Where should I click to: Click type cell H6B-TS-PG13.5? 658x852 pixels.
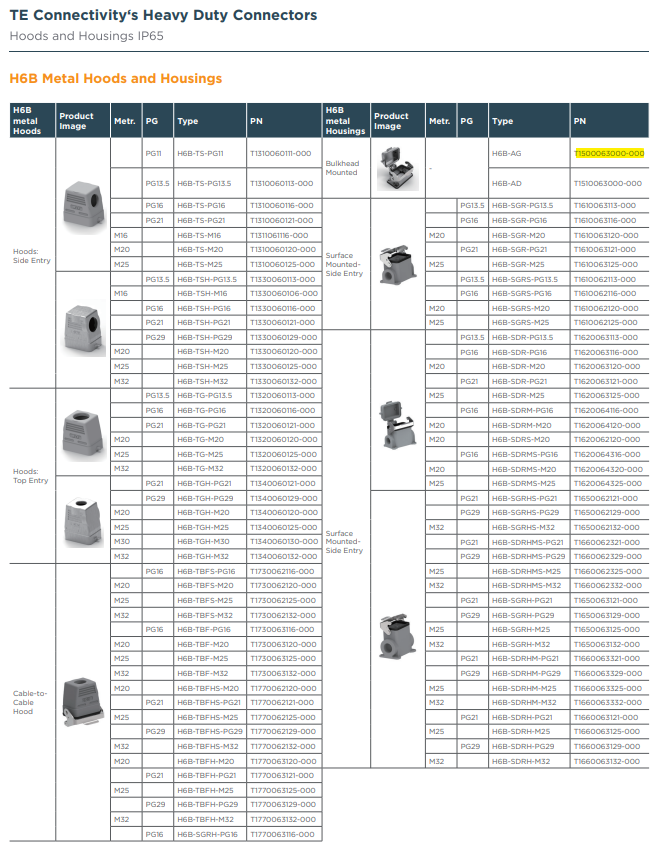pyautogui.click(x=204, y=183)
